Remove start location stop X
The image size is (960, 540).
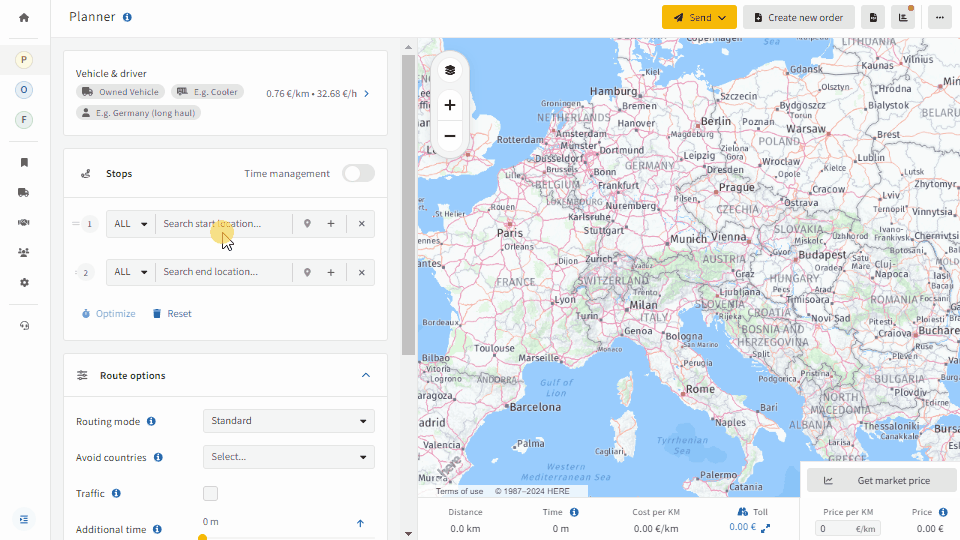pyautogui.click(x=362, y=224)
